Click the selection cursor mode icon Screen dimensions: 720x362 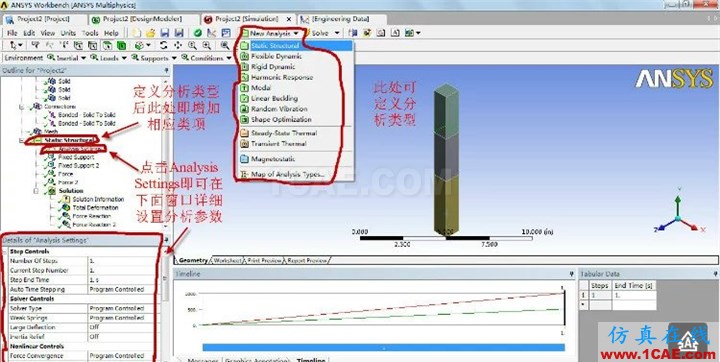(x=14, y=45)
